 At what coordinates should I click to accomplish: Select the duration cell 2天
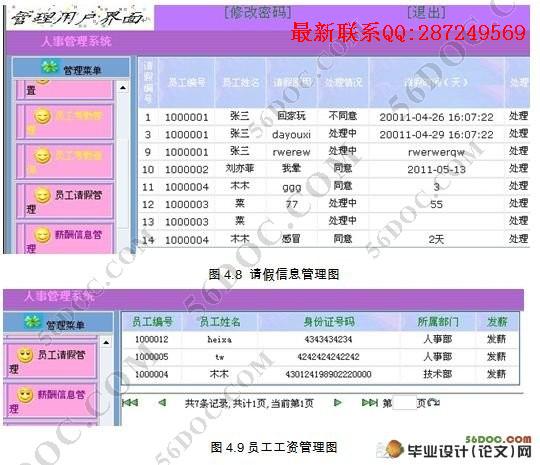(436, 239)
